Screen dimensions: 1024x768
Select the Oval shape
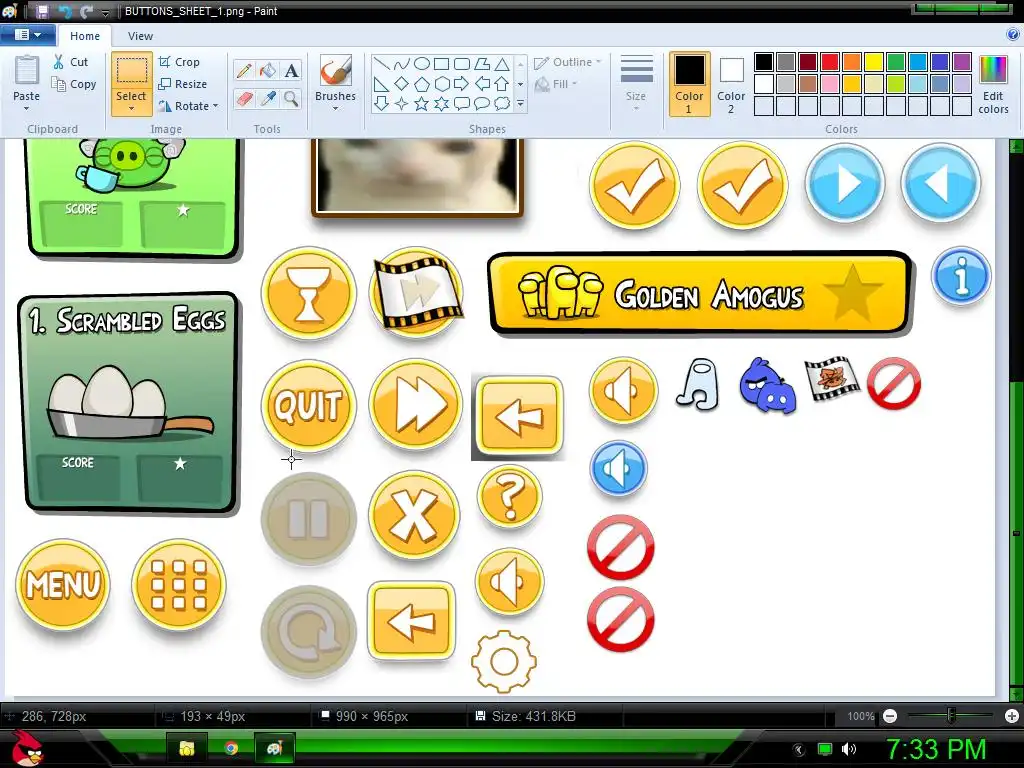pos(422,63)
